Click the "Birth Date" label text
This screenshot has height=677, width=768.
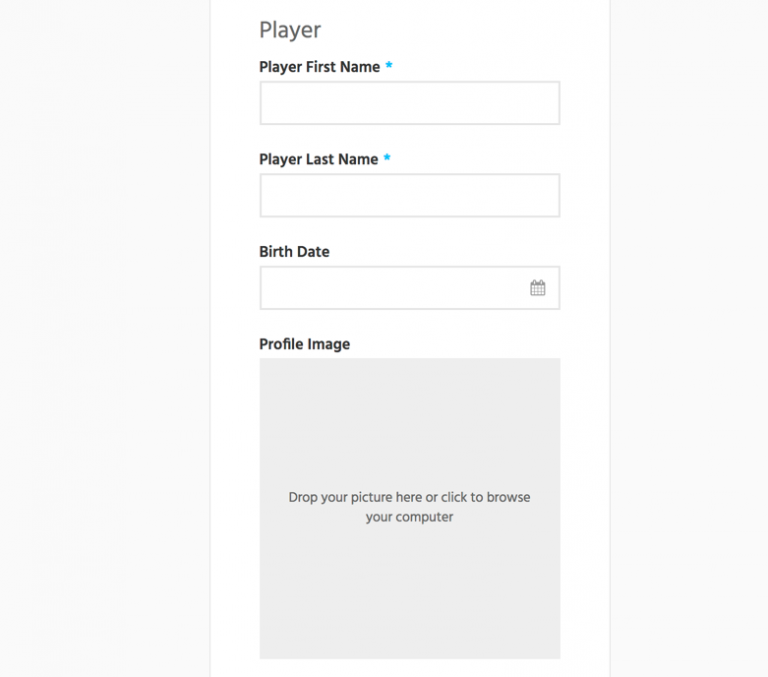click(294, 252)
